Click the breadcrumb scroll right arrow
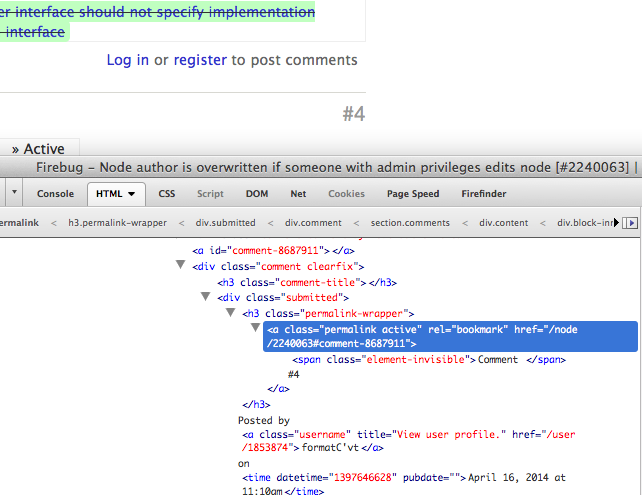This screenshot has width=642, height=495. click(630, 223)
